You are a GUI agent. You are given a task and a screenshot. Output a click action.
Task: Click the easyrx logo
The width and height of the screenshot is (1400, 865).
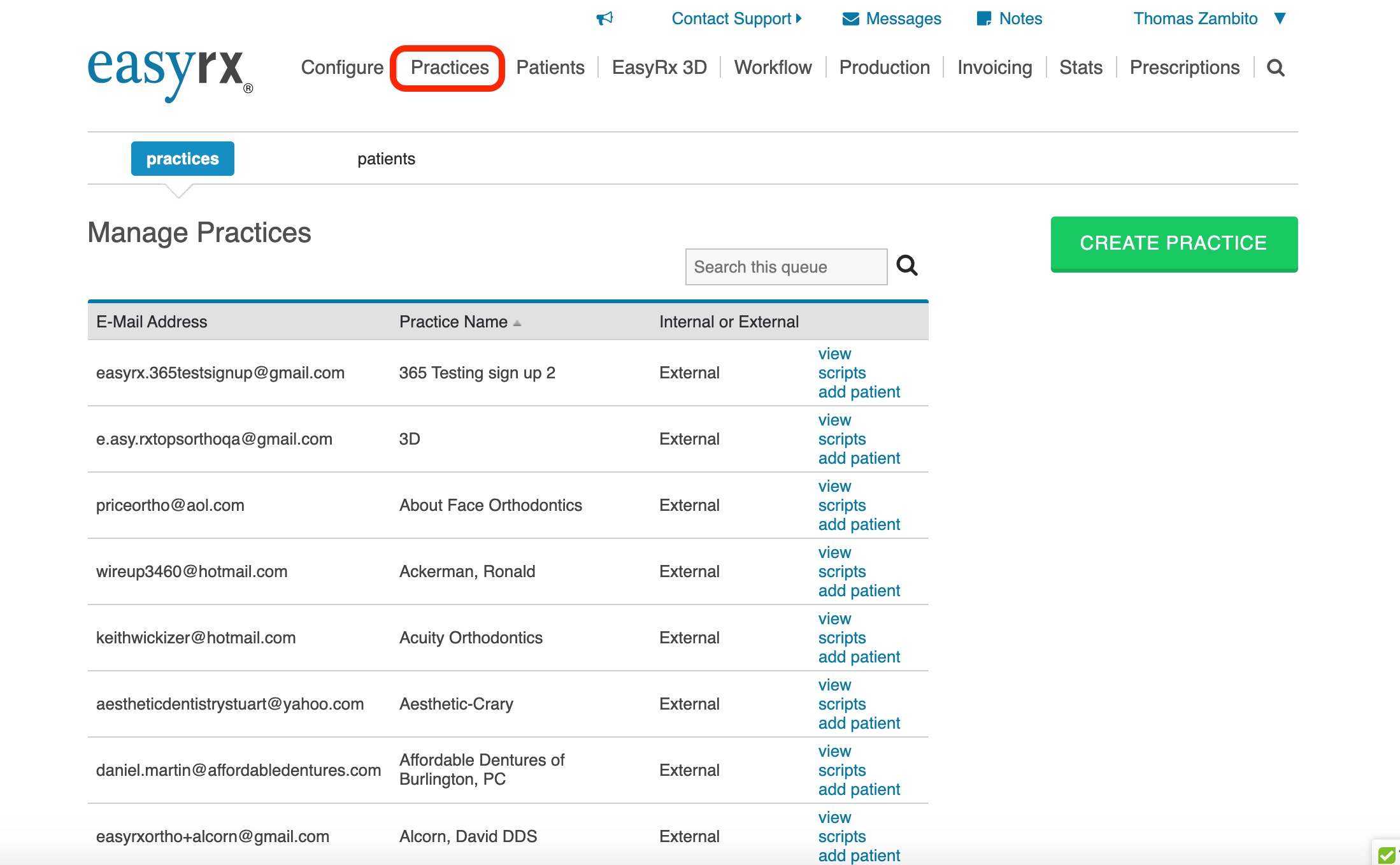170,72
